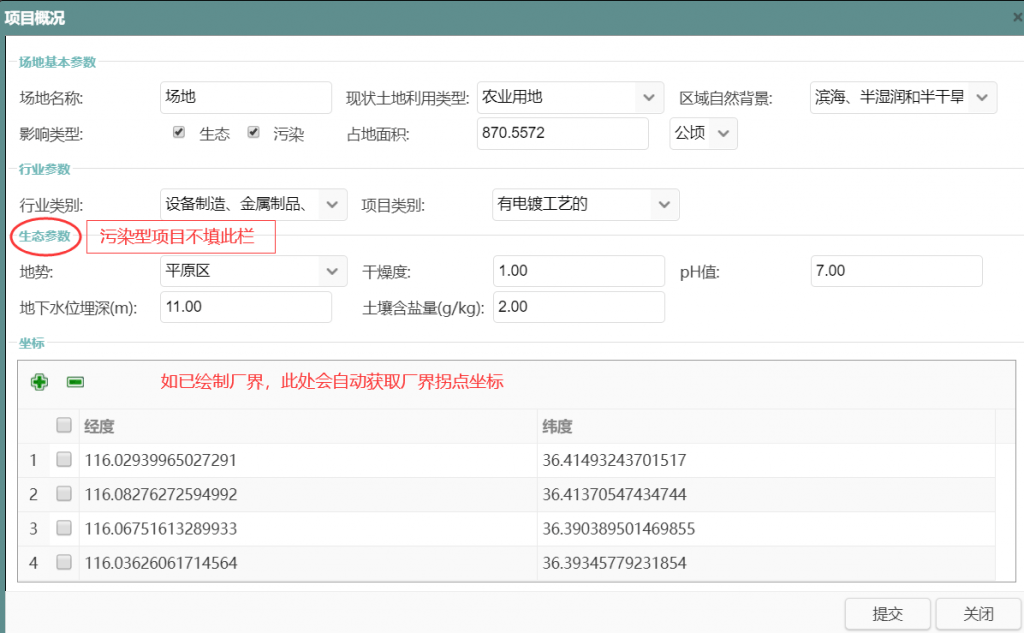The image size is (1024, 633).
Task: Tick the checkbox for coordinate row 3
Action: tap(64, 528)
